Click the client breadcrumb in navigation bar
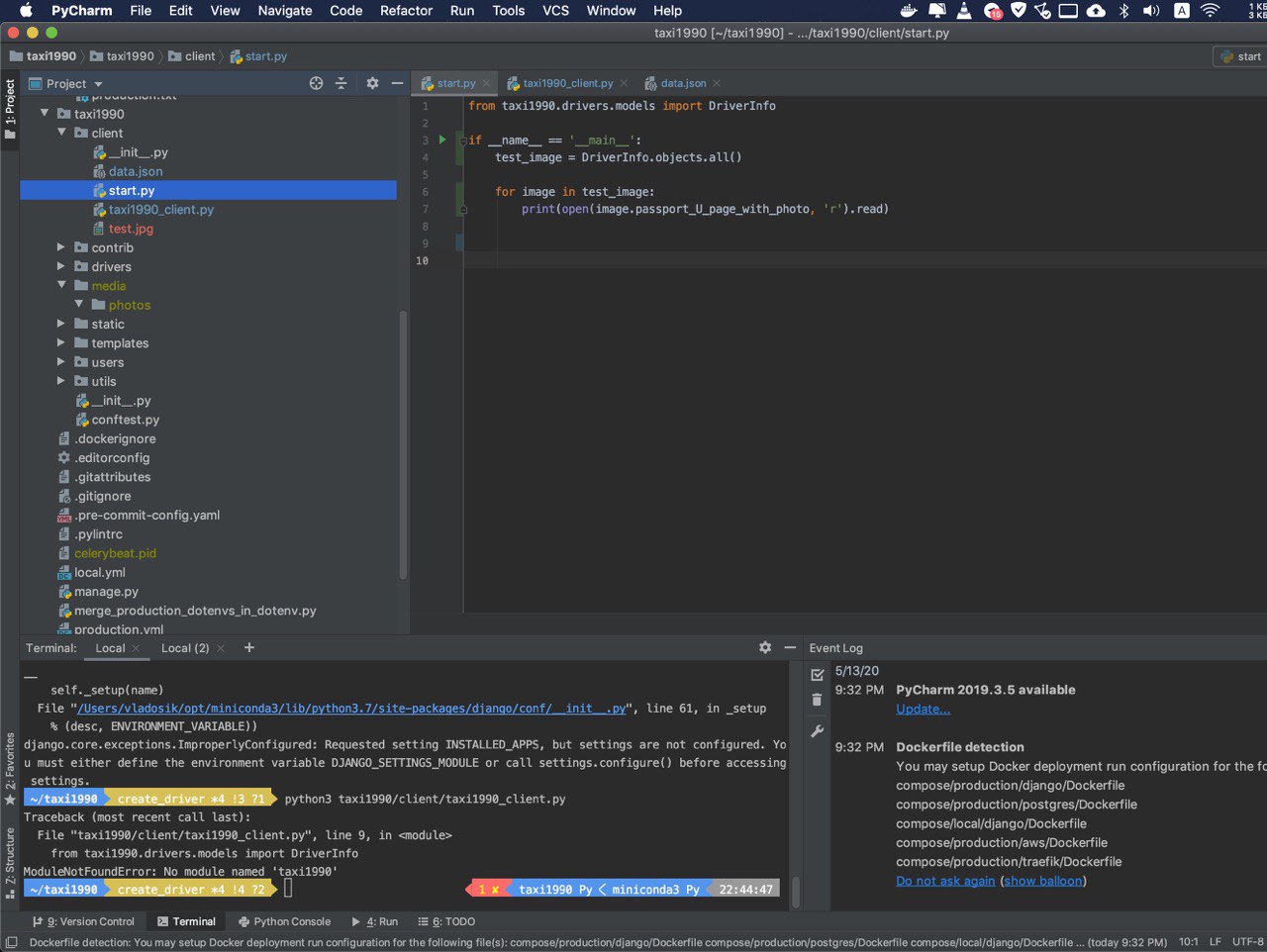Screen dimensions: 1267x952 coord(191,56)
